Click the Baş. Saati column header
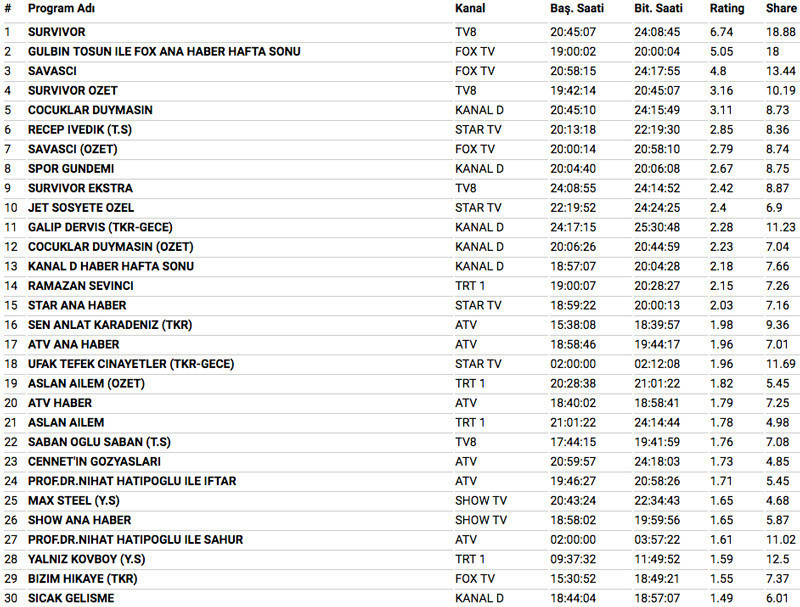 (575, 9)
